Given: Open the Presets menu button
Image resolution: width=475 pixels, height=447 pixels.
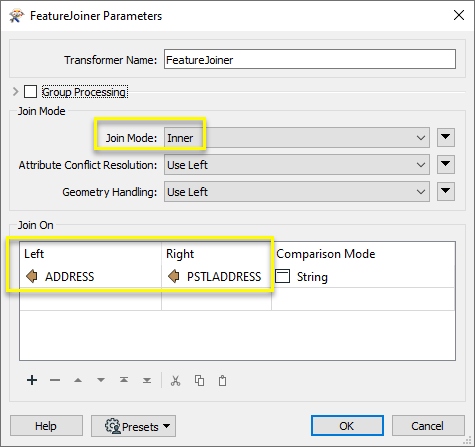Looking at the screenshot, I should (x=133, y=426).
